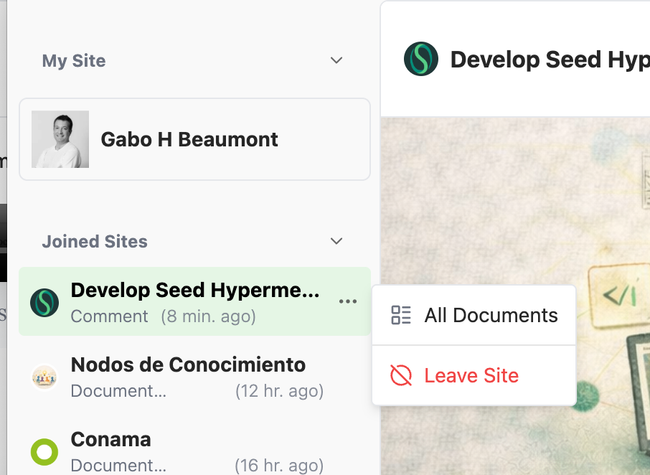Select the Gabo H Beaumont site name
The height and width of the screenshot is (475, 650).
click(189, 140)
